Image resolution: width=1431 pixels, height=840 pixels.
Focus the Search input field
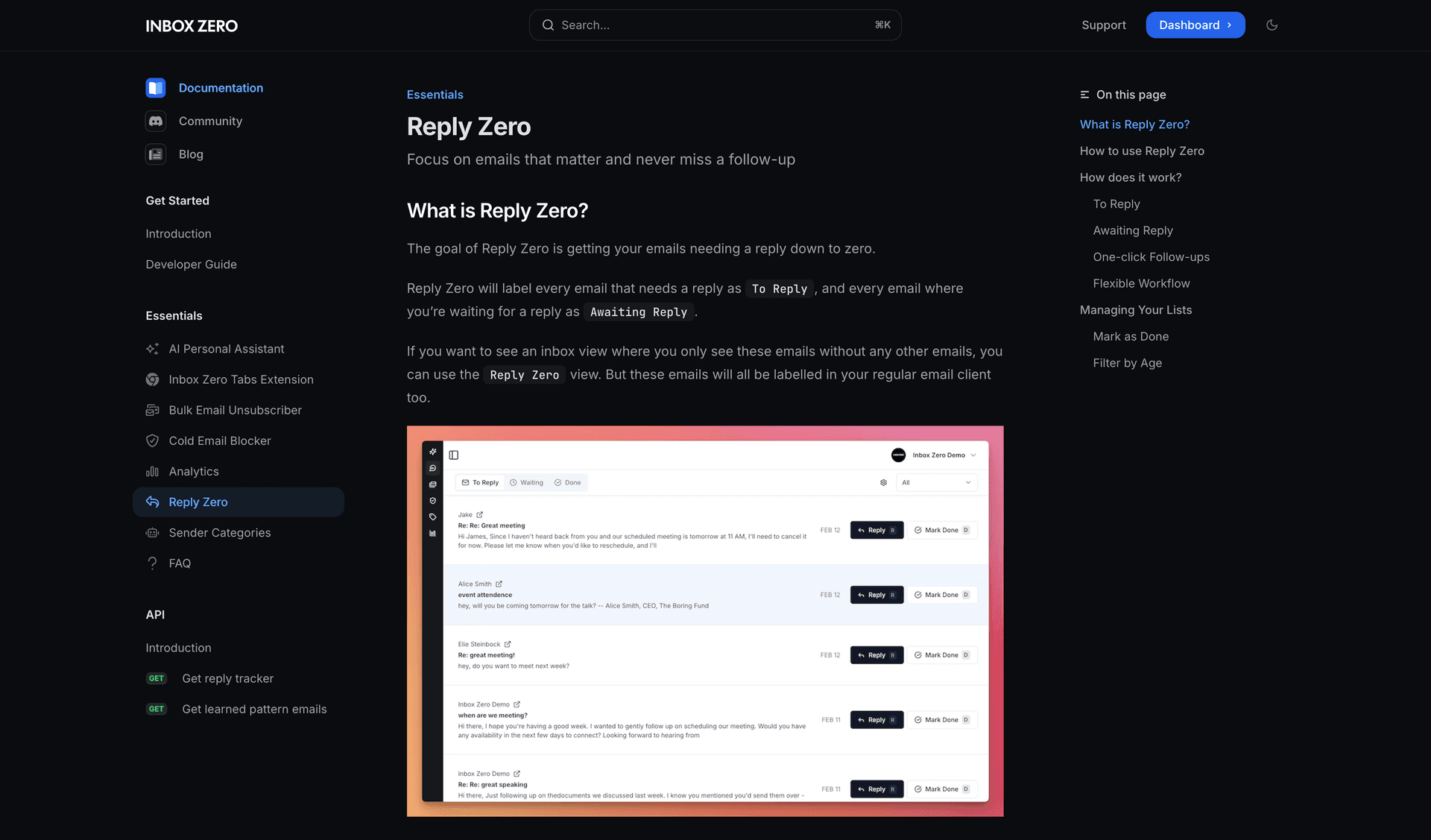pyautogui.click(x=714, y=25)
